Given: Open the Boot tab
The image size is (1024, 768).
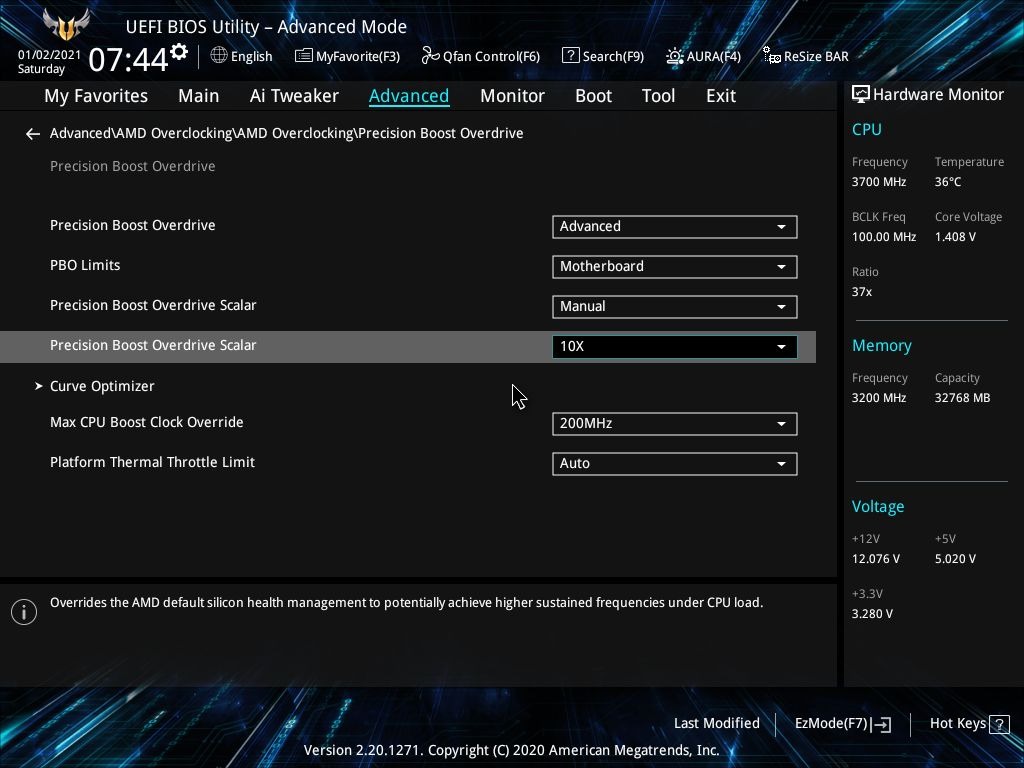Looking at the screenshot, I should click(x=593, y=96).
